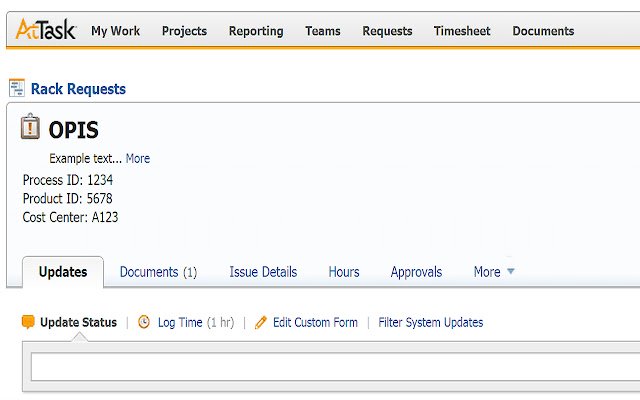Open the My Work menu
Image resolution: width=640 pixels, height=400 pixels.
116,31
